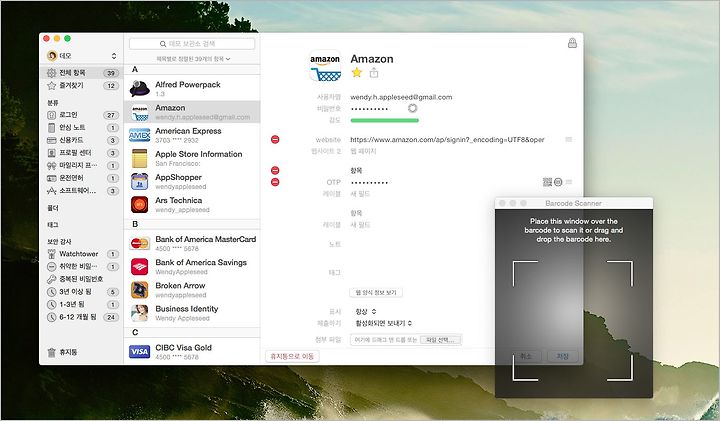This screenshot has width=720, height=421.
Task: Lock the vault with the padlock icon
Action: [x=572, y=43]
